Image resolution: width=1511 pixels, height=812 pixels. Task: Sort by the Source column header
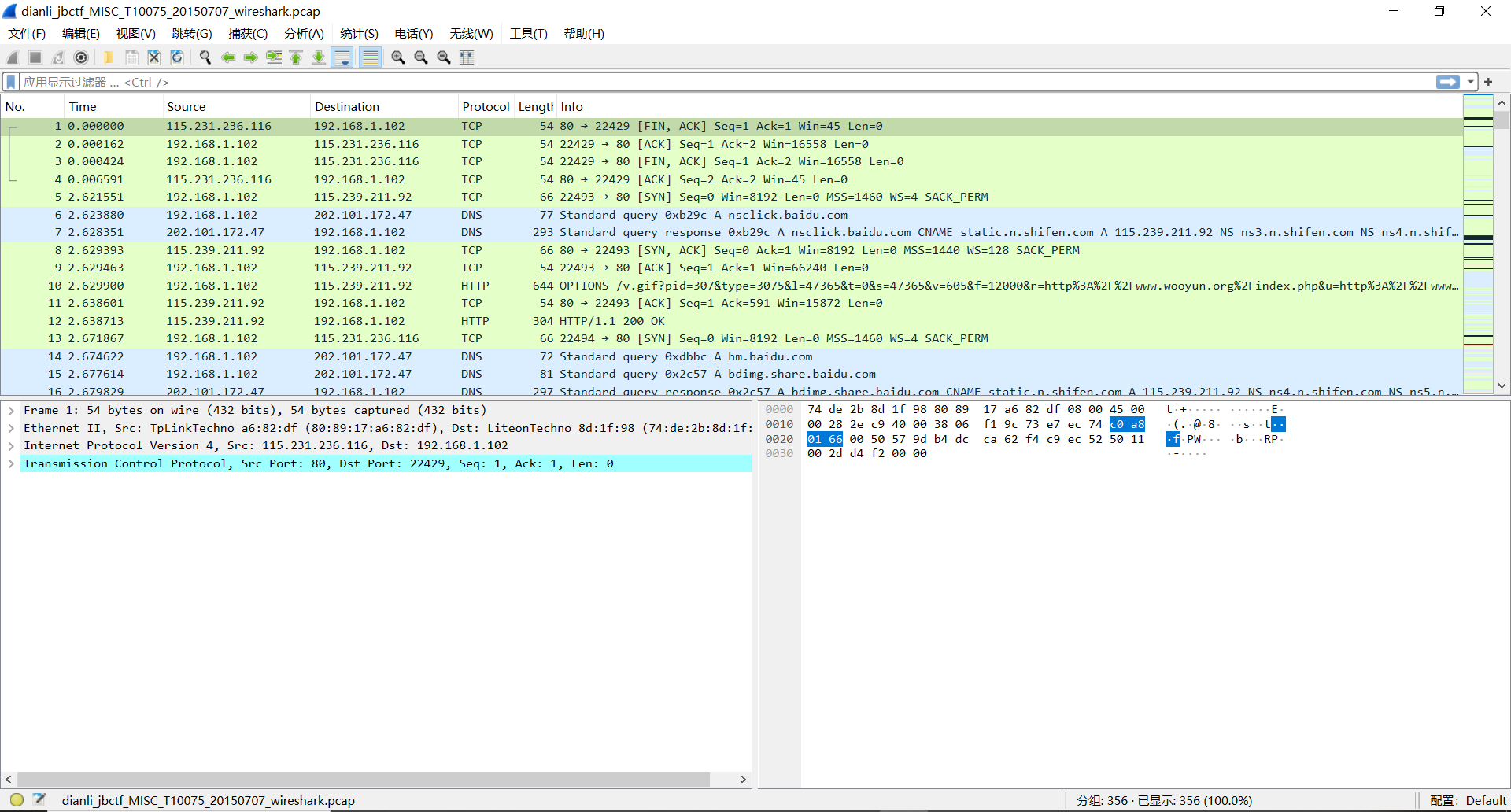(236, 107)
